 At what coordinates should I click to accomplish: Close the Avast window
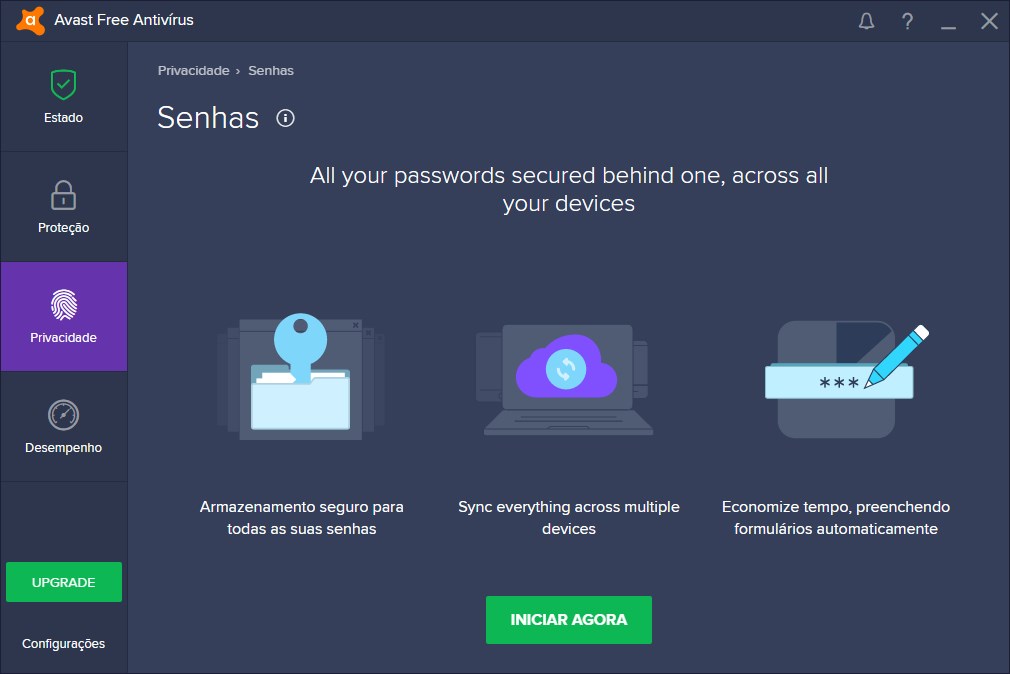point(989,21)
